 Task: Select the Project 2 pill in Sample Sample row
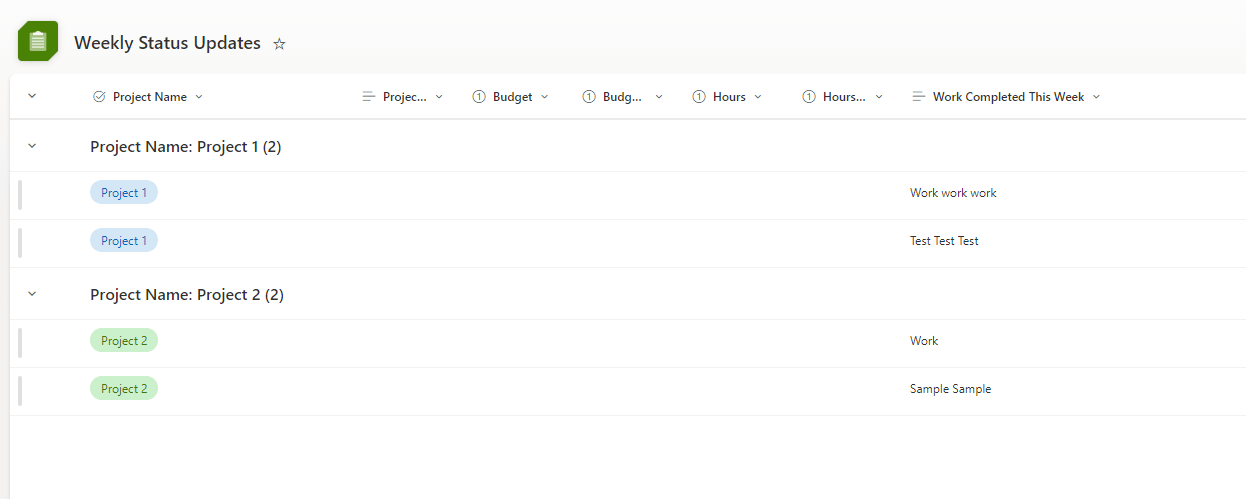click(x=124, y=388)
